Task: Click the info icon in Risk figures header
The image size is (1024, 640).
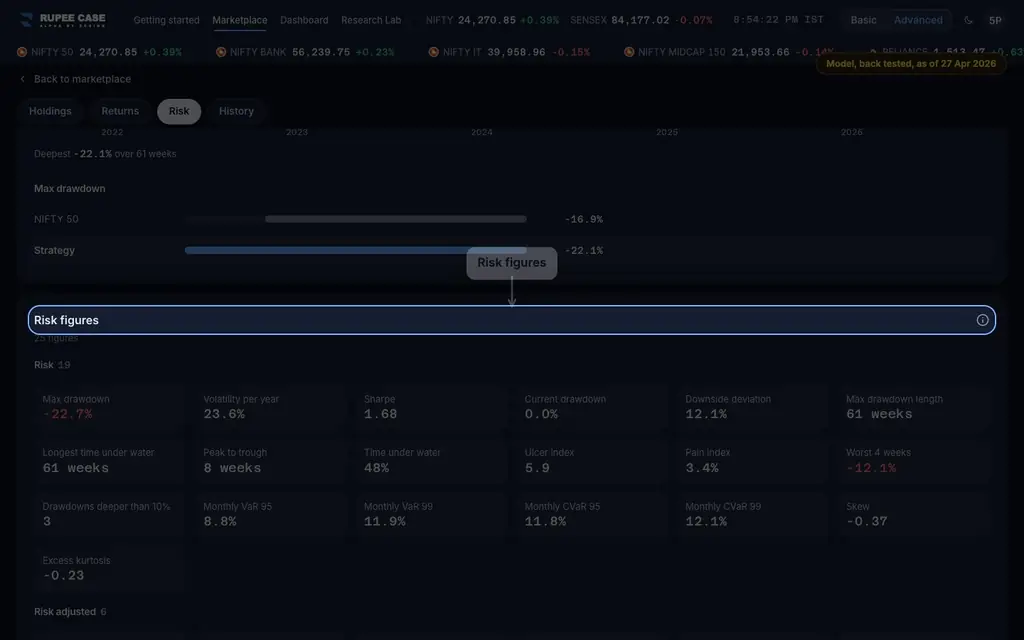Action: click(x=982, y=320)
